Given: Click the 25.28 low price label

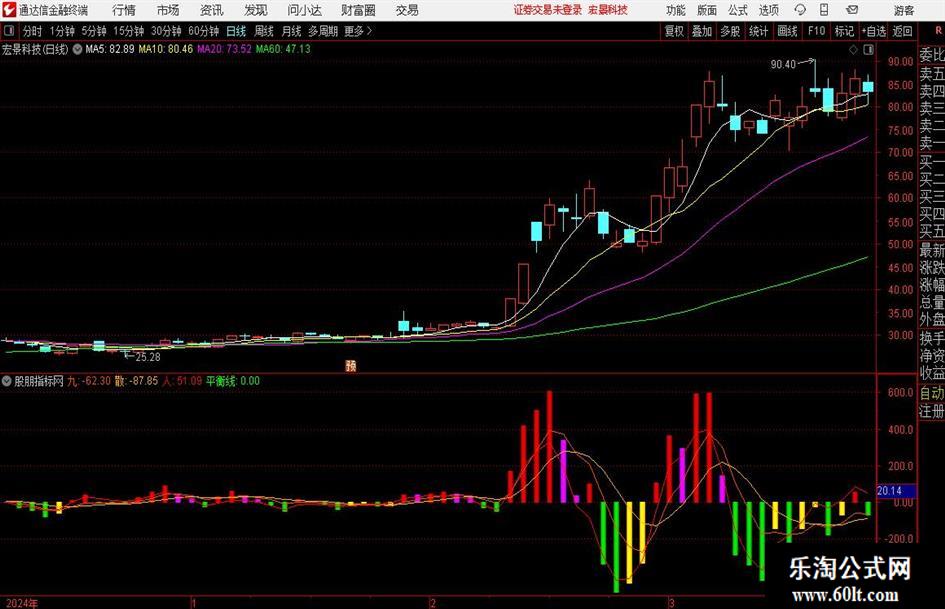Looking at the screenshot, I should click(x=148, y=357).
